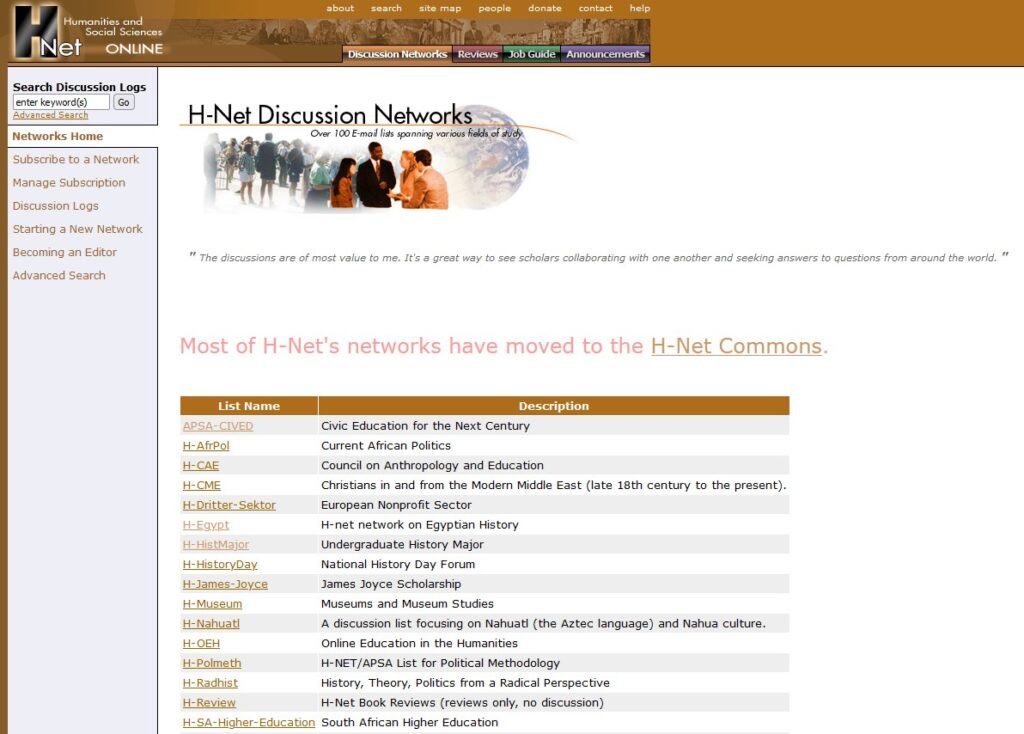Click the 'about' top menu link
This screenshot has height=734, width=1024.
click(340, 8)
